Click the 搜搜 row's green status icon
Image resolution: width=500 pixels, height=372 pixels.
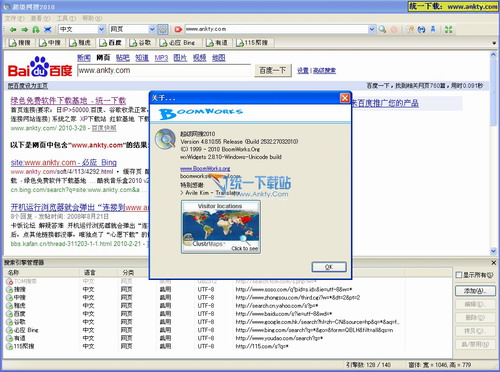tap(9, 289)
